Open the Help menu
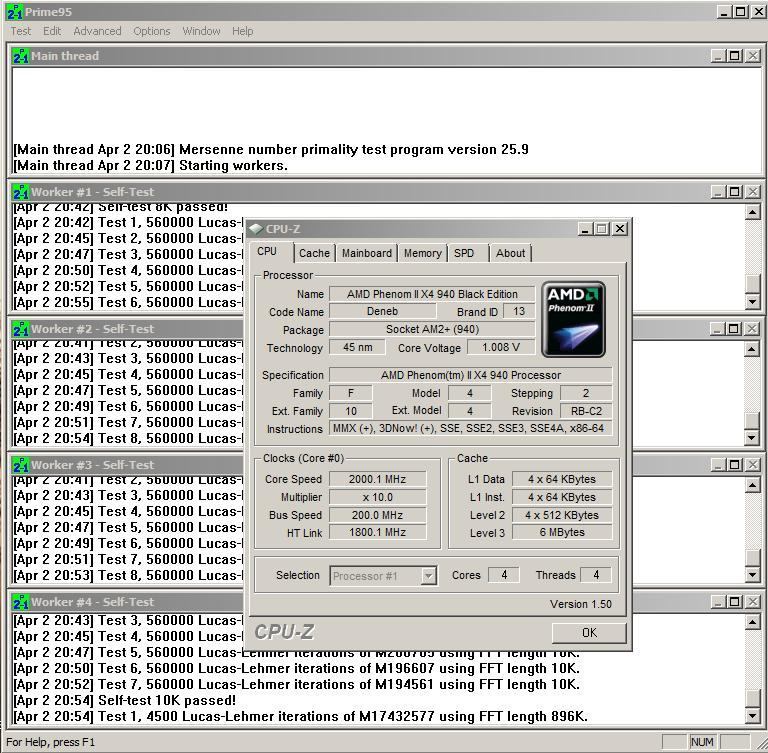This screenshot has width=768, height=753. click(x=242, y=31)
